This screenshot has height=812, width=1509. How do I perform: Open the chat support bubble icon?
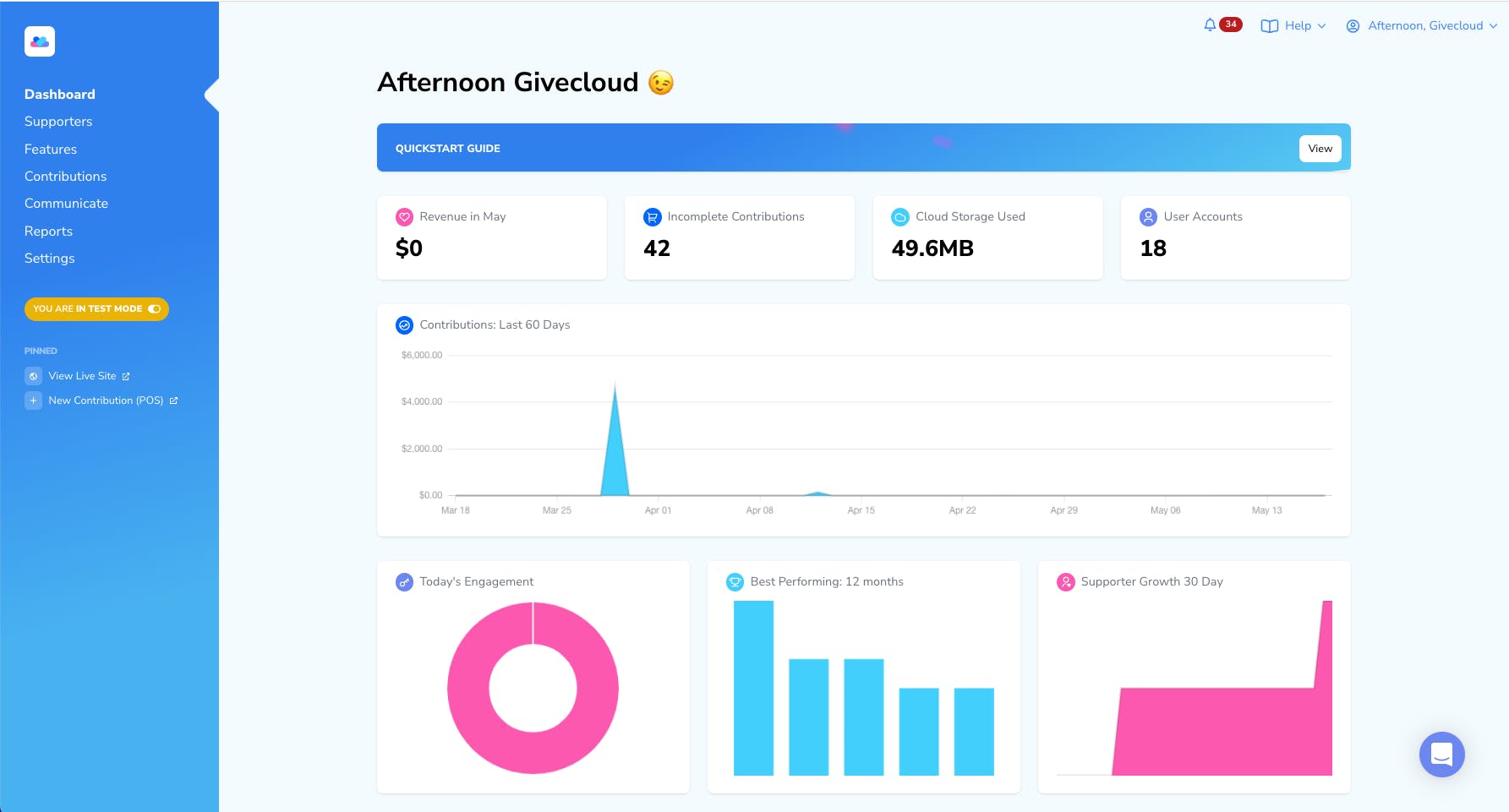1441,755
